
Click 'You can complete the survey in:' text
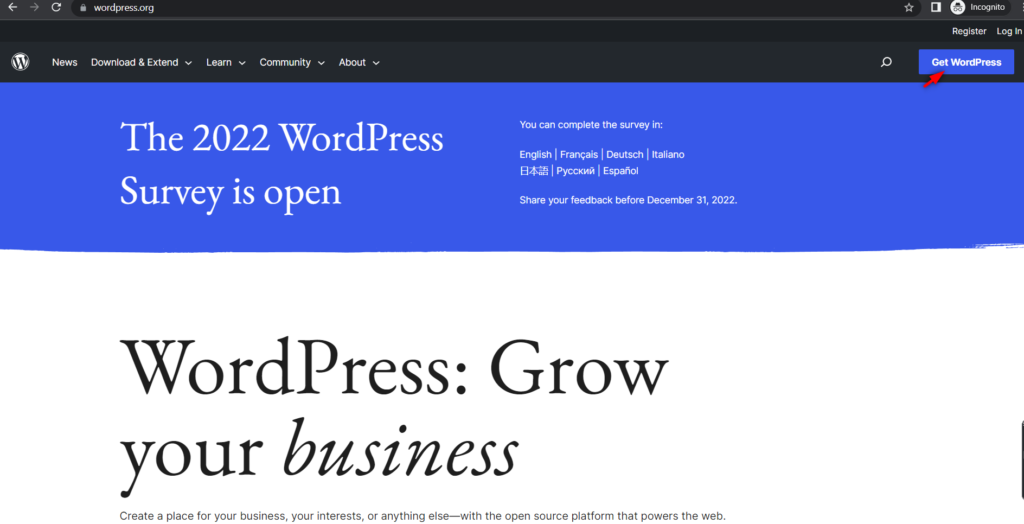[591, 124]
